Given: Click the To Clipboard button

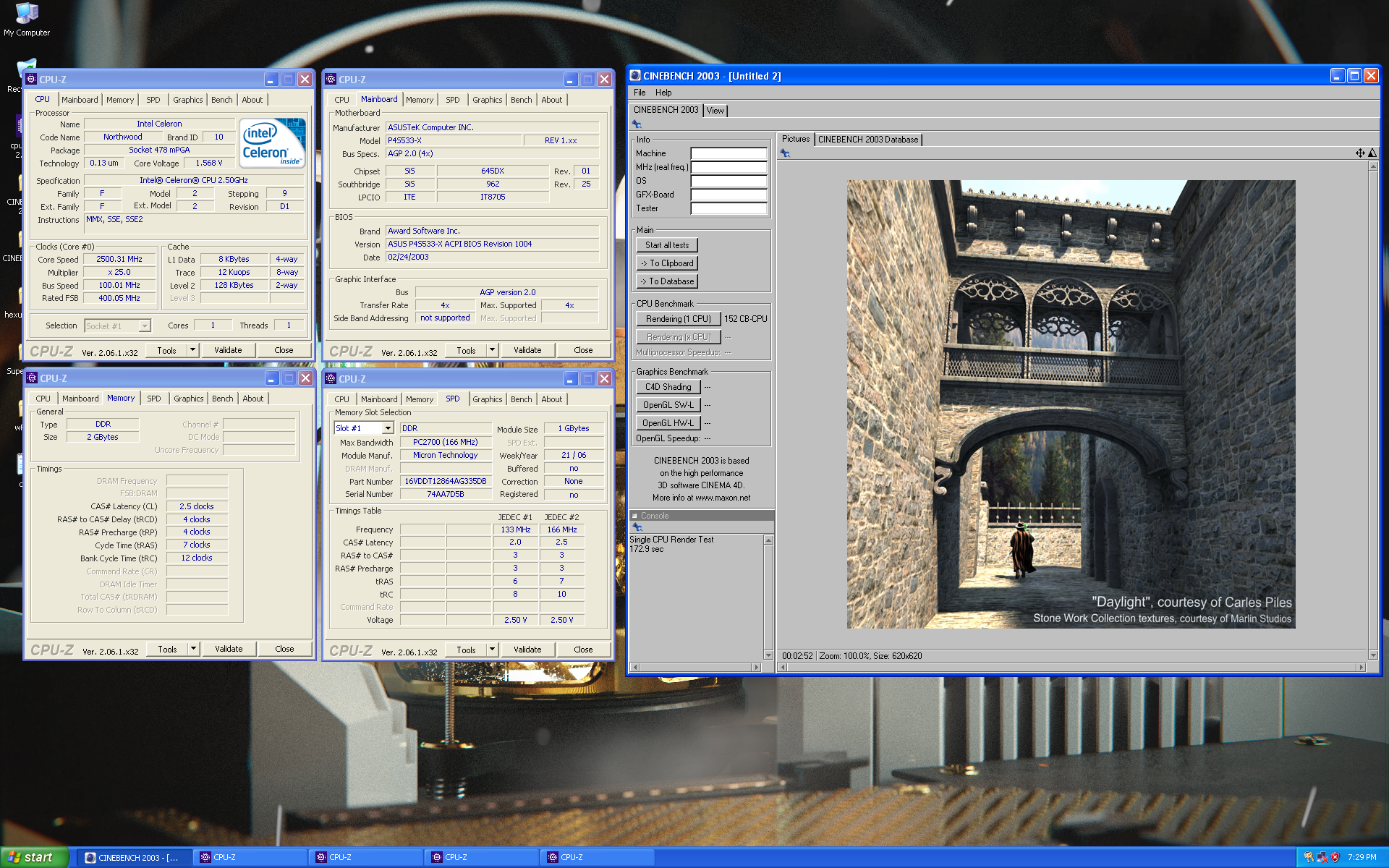Looking at the screenshot, I should click(x=667, y=263).
